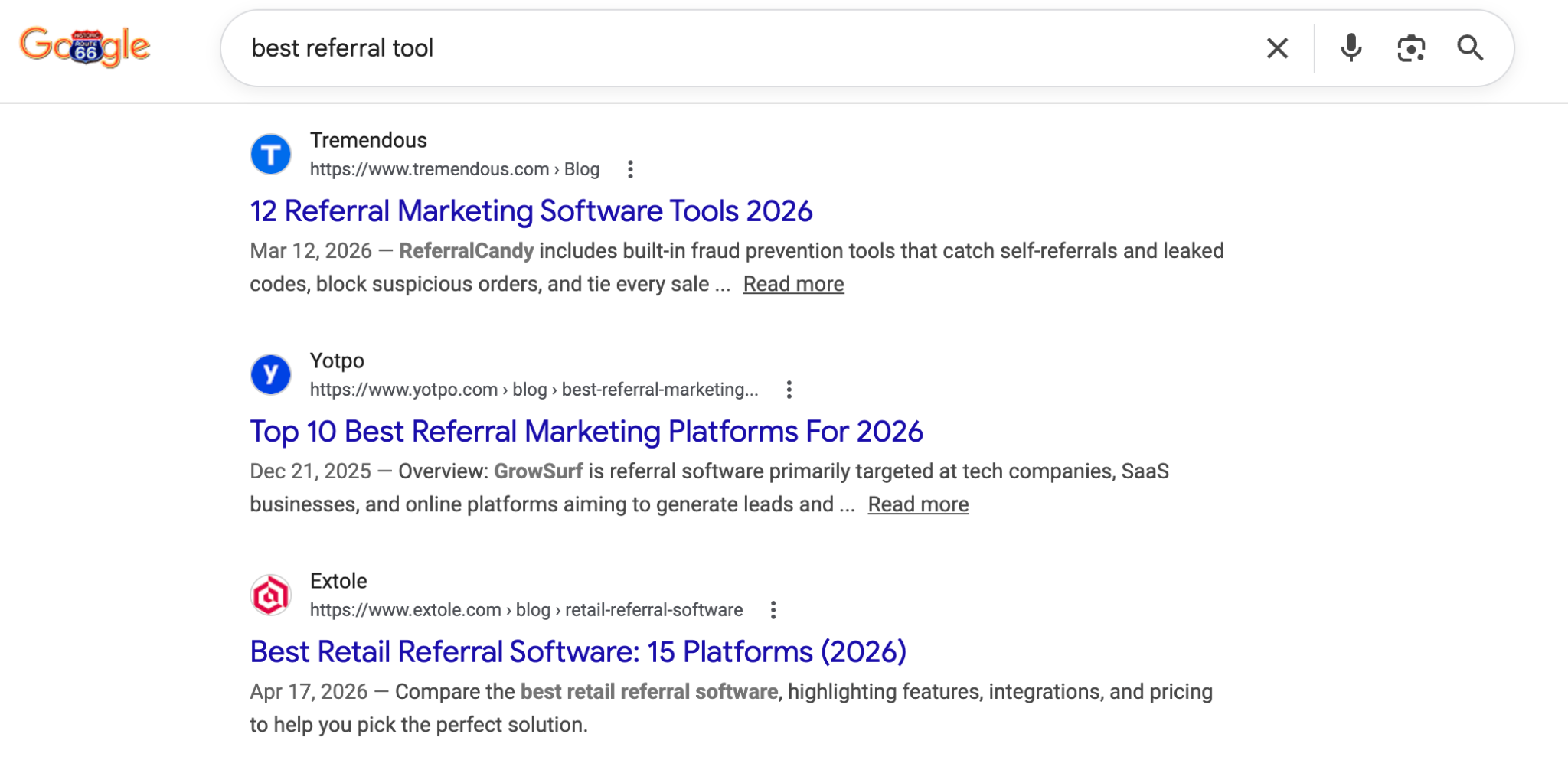Open more options for the Extole result
This screenshot has width=1568, height=770.
click(x=773, y=610)
